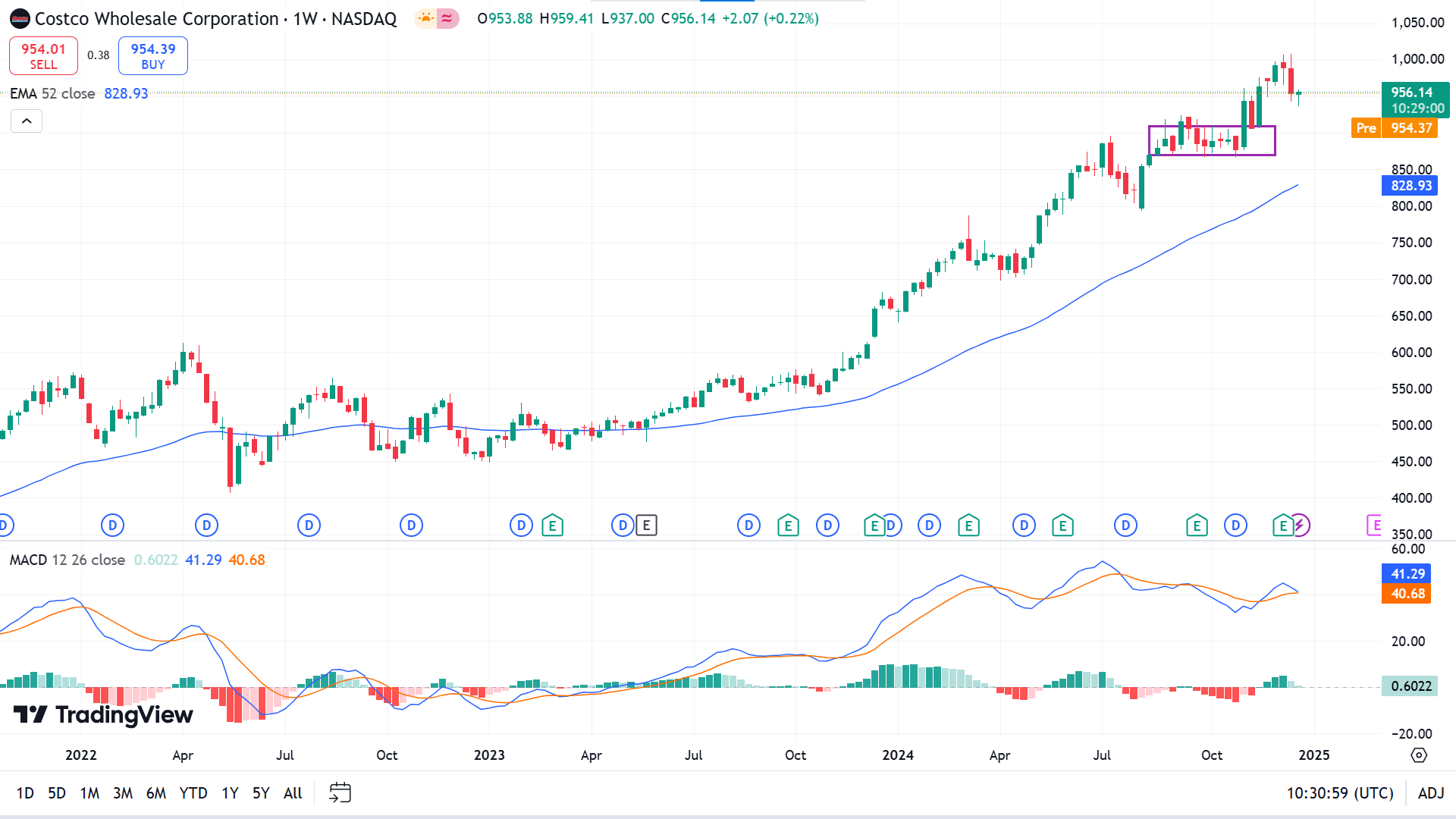Click the dividend marker near late April 2023

point(623,525)
